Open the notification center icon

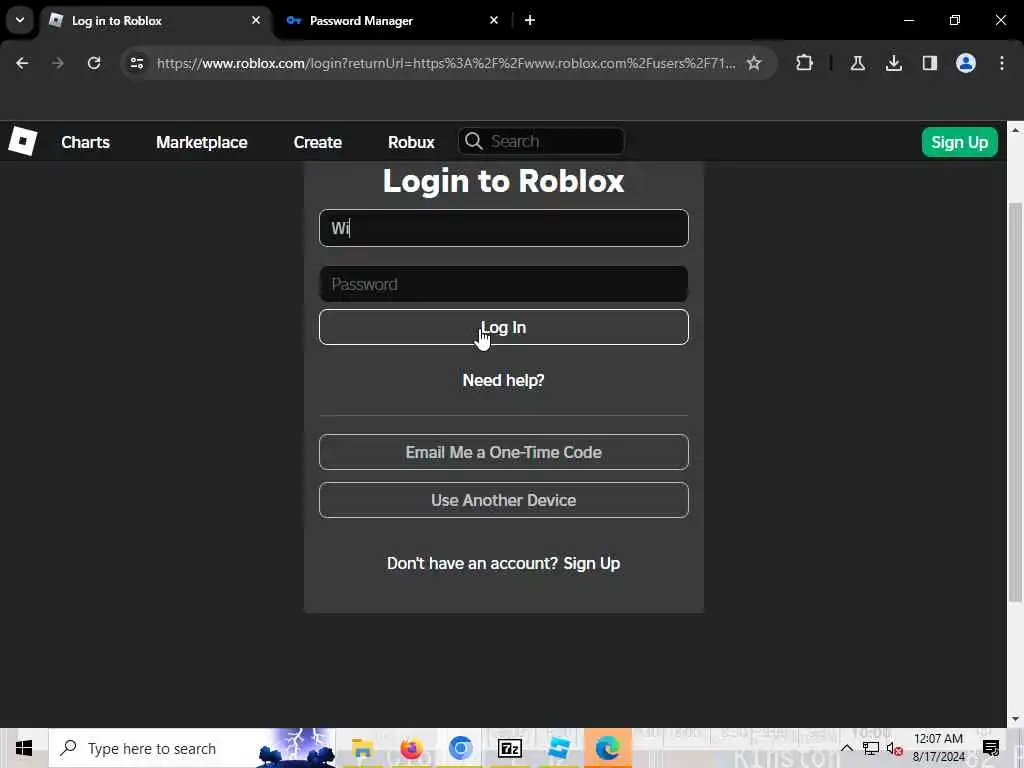click(991, 748)
